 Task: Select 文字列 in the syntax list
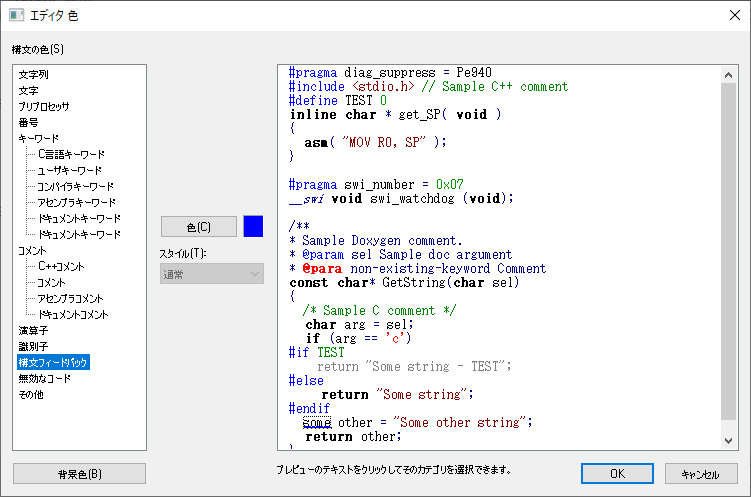[33, 74]
